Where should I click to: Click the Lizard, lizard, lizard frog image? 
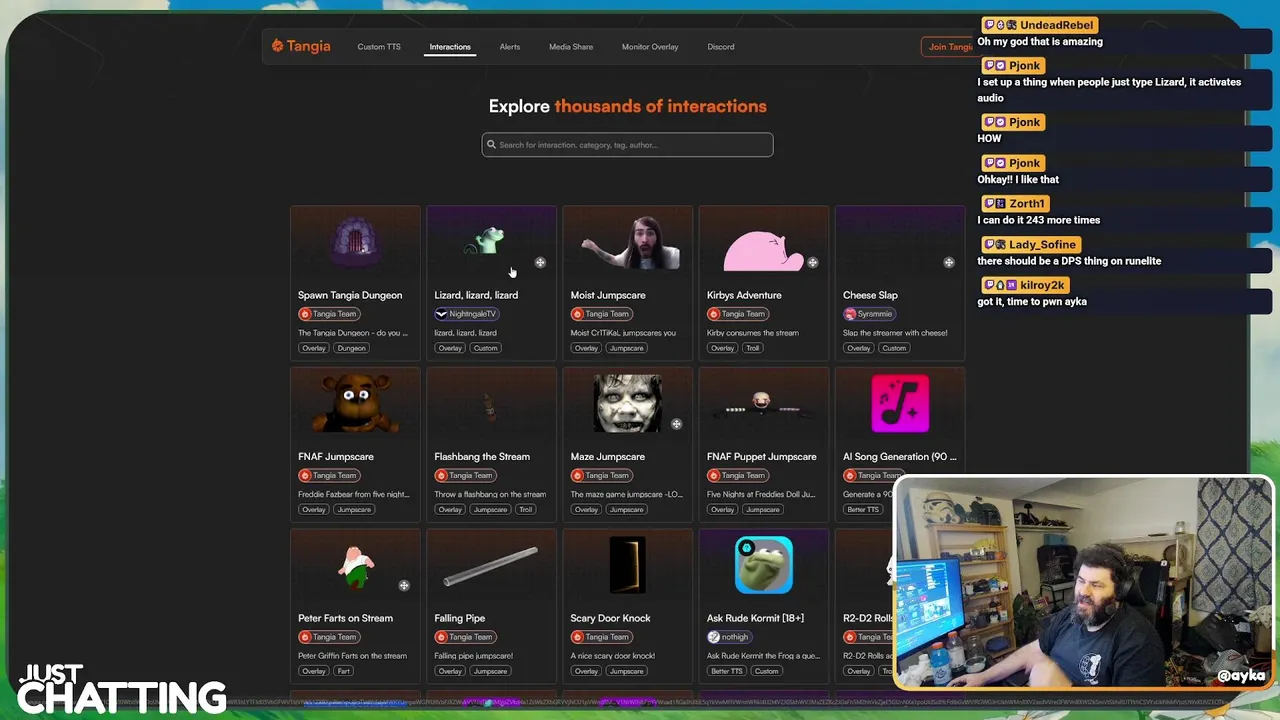point(486,240)
